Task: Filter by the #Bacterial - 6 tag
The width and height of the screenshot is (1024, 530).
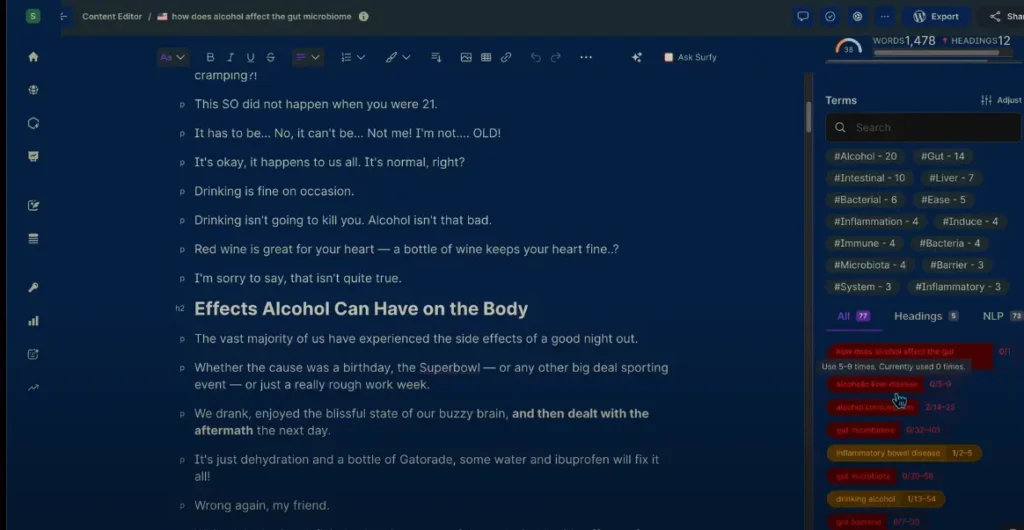Action: 865,200
